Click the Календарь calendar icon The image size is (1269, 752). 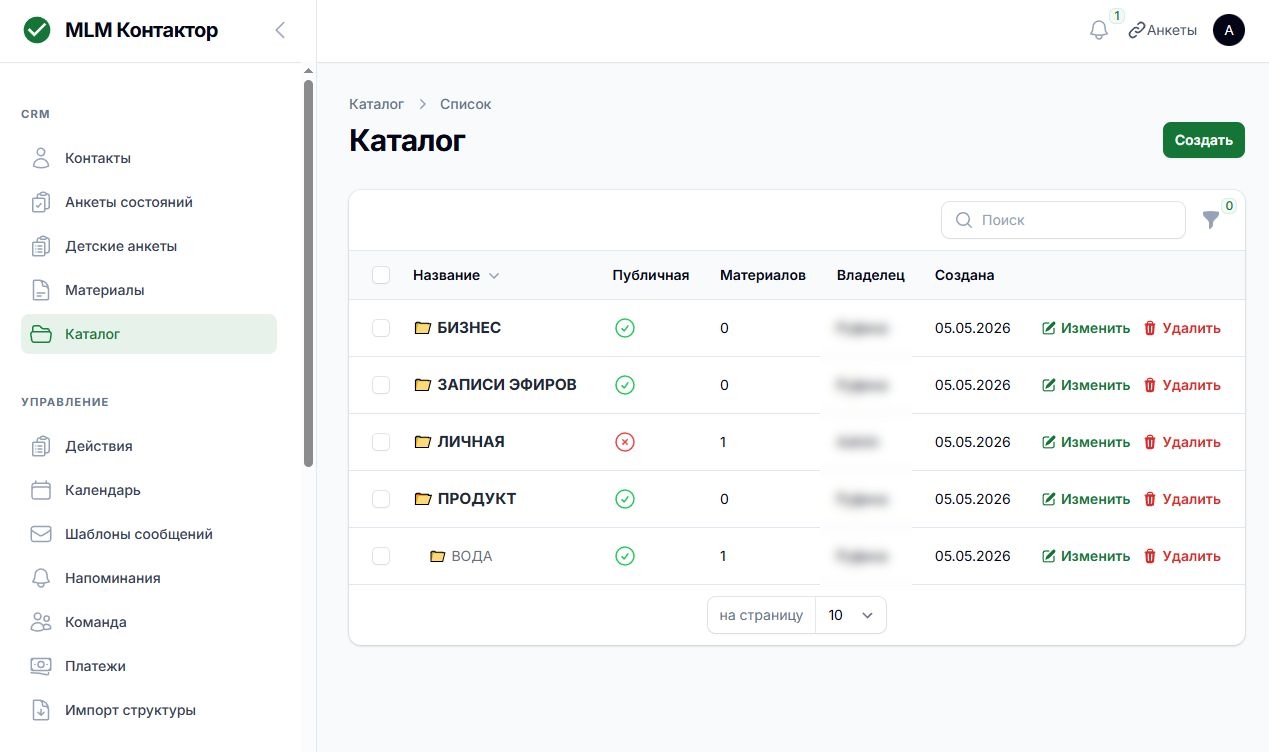(41, 490)
